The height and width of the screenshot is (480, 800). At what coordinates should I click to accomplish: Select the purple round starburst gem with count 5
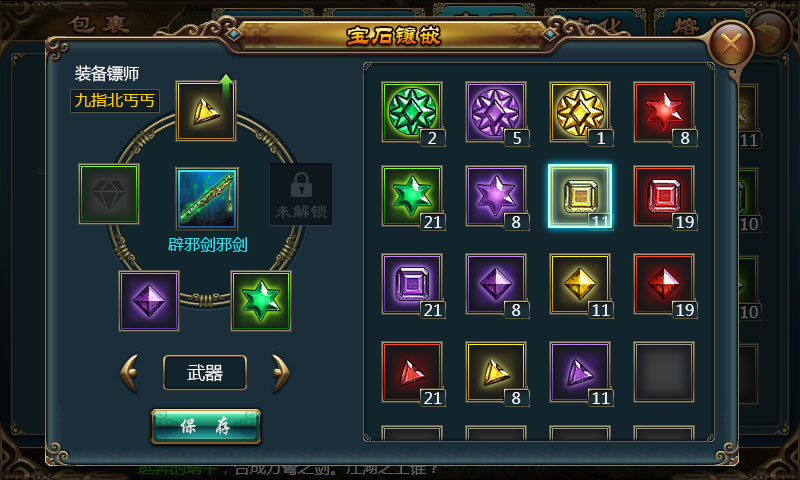[496, 112]
